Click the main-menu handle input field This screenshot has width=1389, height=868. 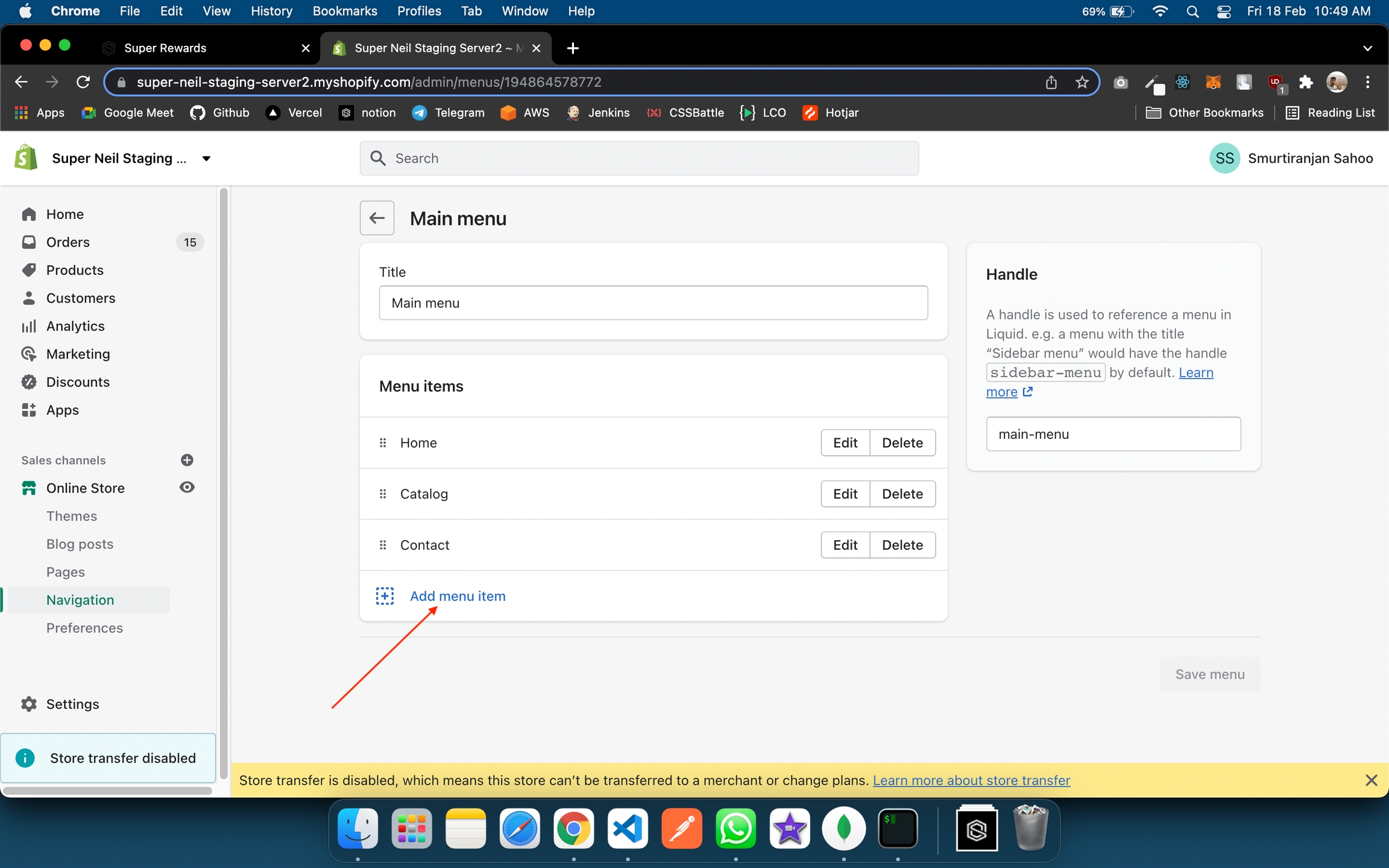[1113, 434]
